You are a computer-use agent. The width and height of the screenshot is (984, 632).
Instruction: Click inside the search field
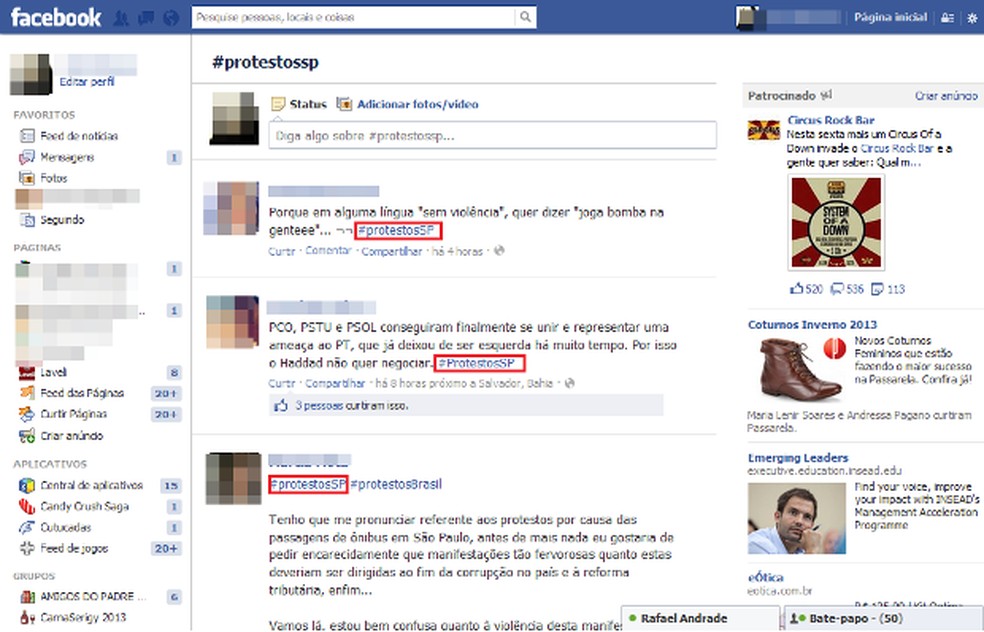click(x=350, y=17)
